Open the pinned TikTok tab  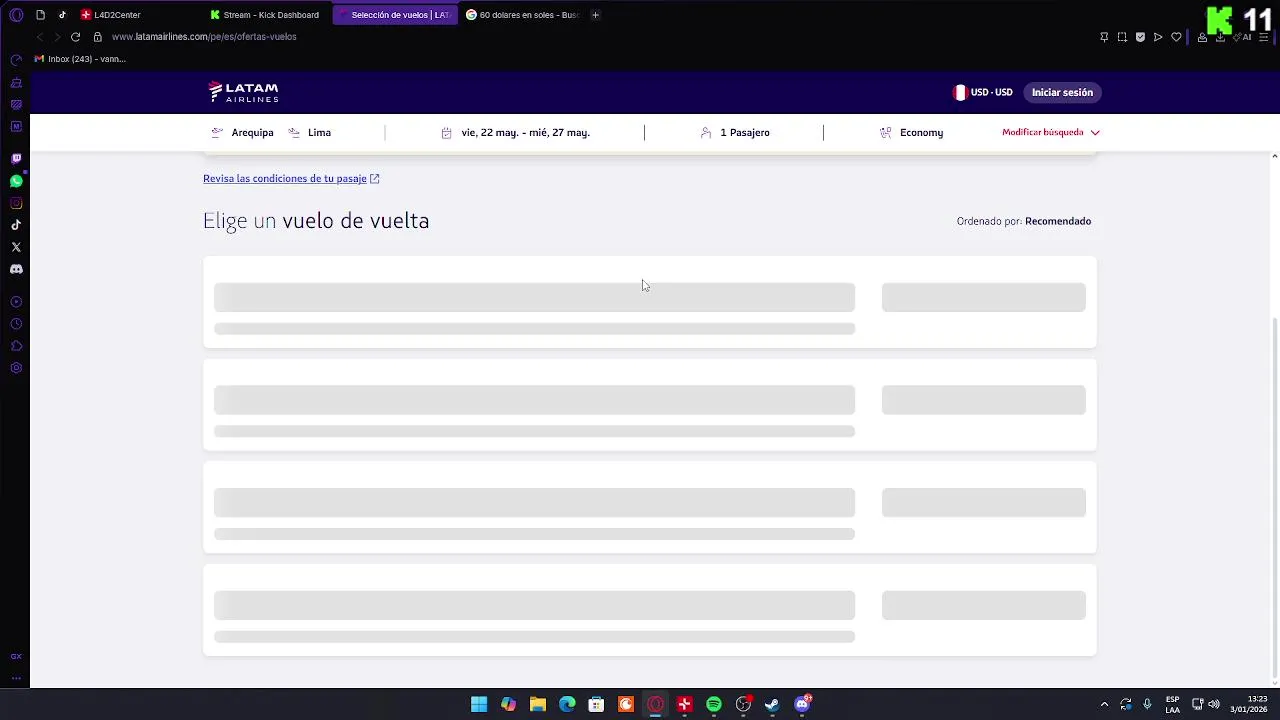(x=62, y=15)
